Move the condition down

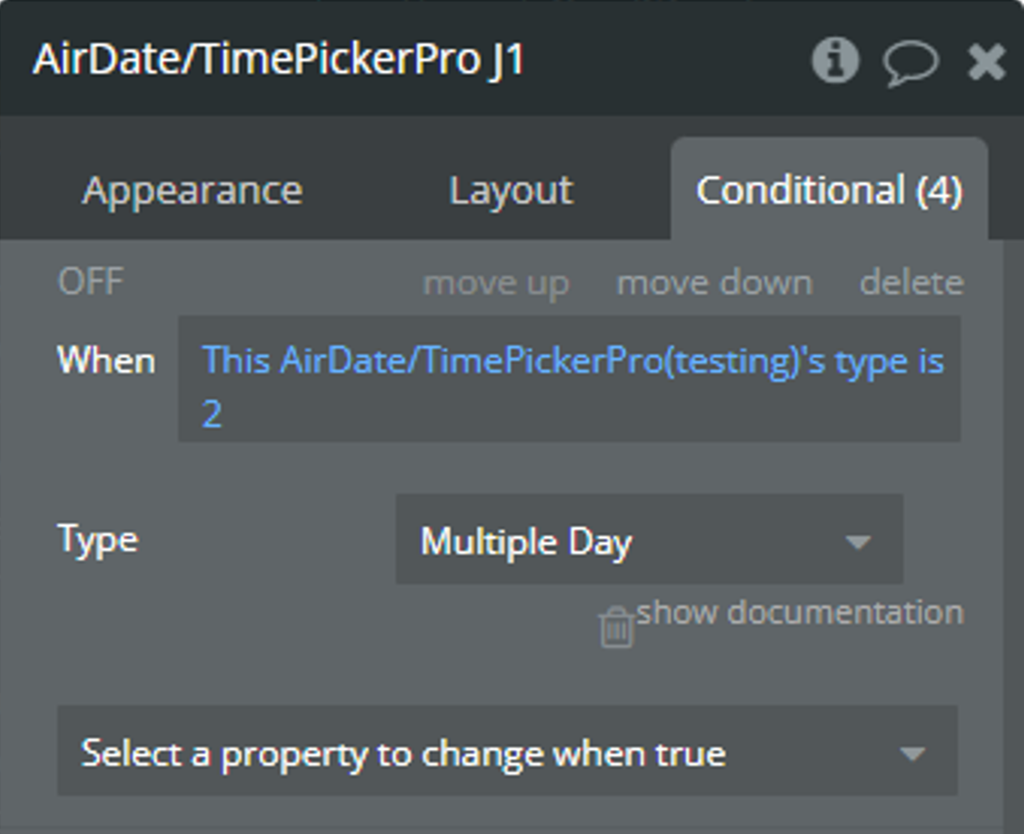pyautogui.click(x=714, y=283)
